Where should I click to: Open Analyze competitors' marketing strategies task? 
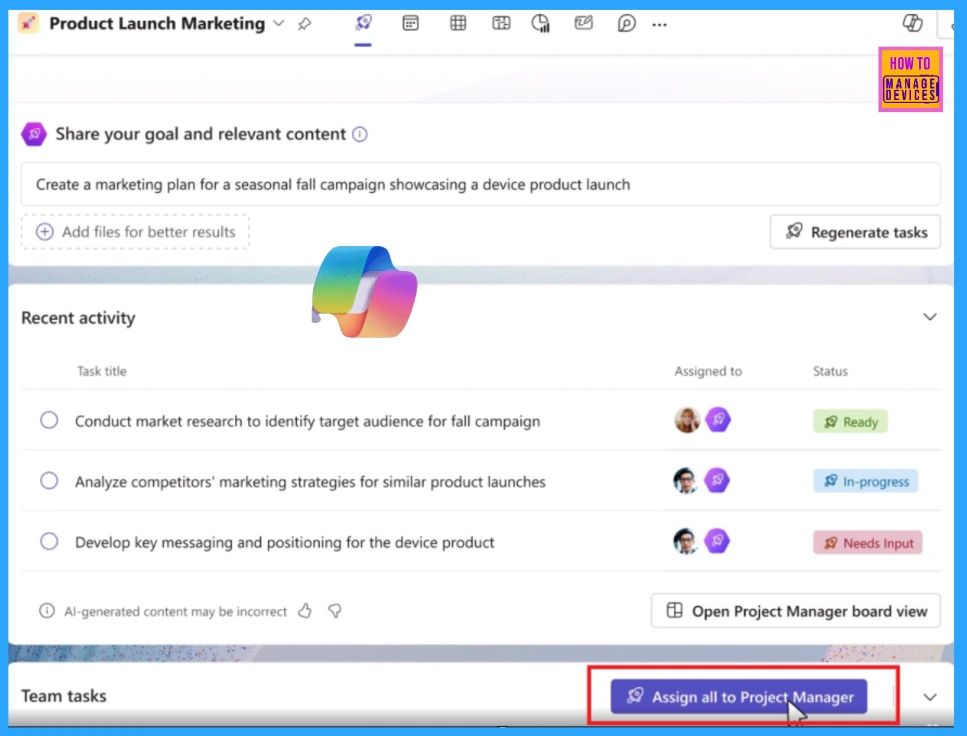coord(310,482)
